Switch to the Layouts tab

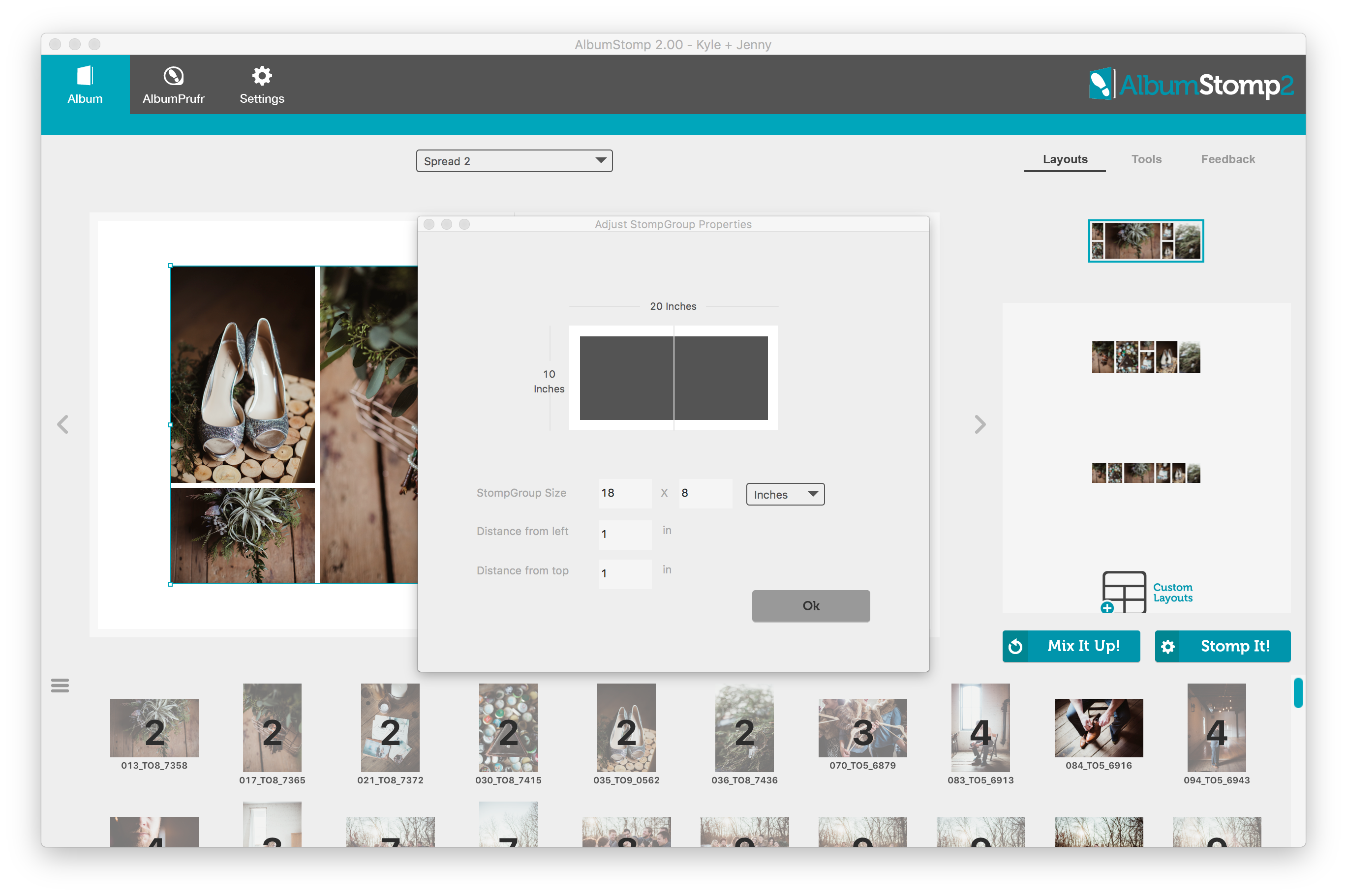coord(1065,159)
